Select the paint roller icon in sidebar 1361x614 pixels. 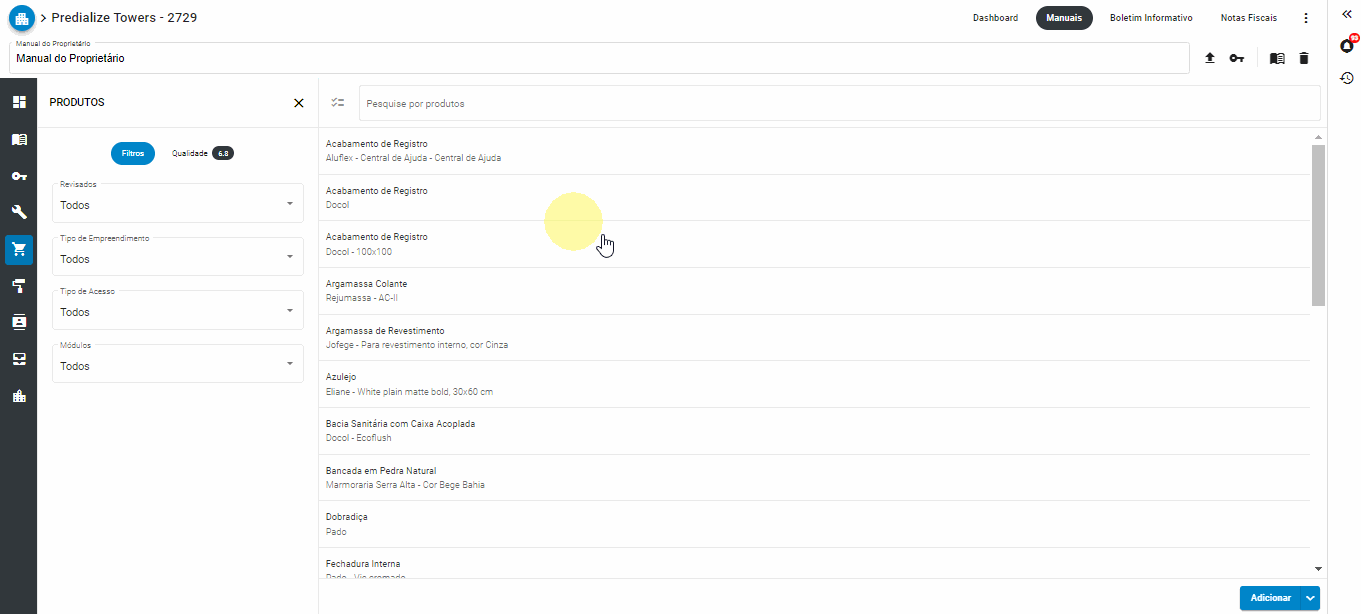18,285
